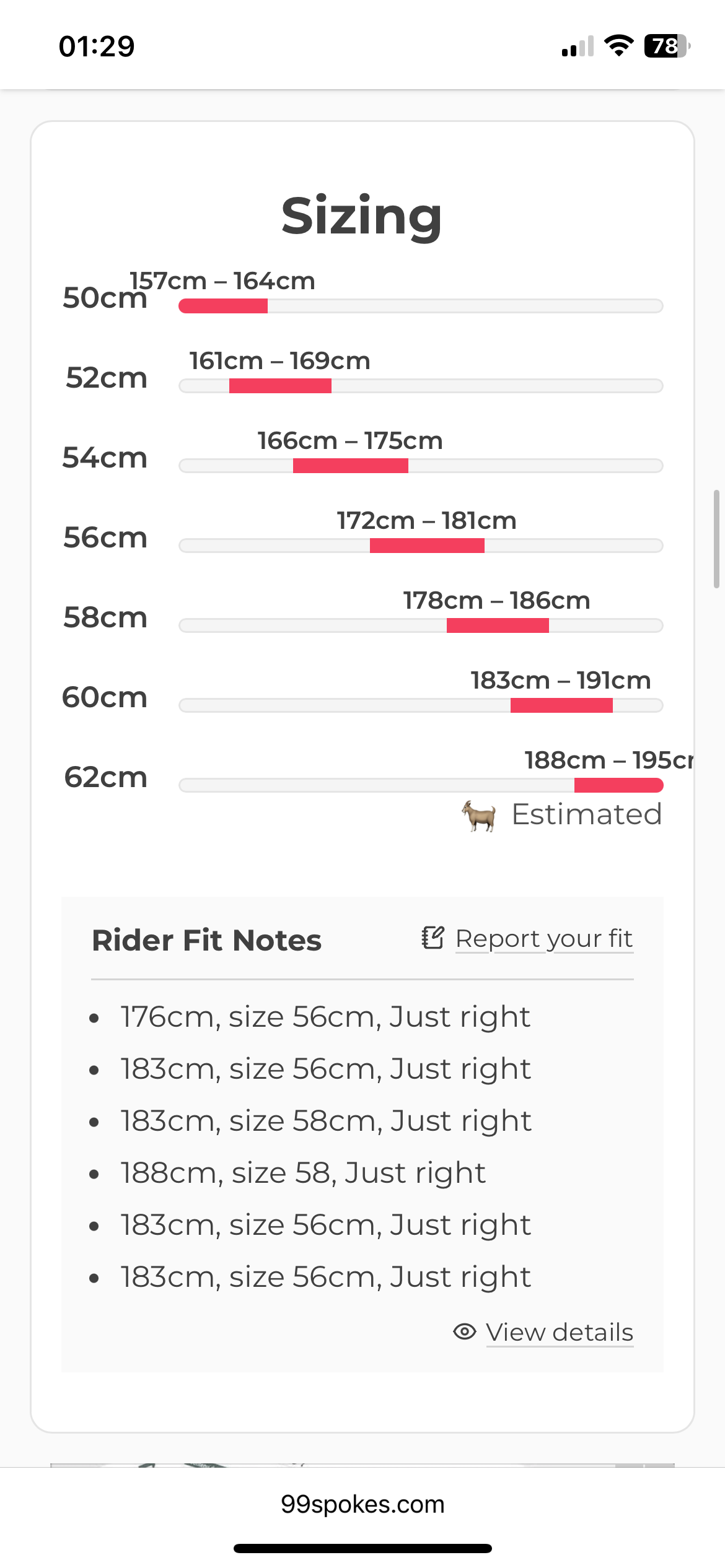725x1568 pixels.
Task: Tap the 188cm size 58 fit note
Action: (303, 1173)
